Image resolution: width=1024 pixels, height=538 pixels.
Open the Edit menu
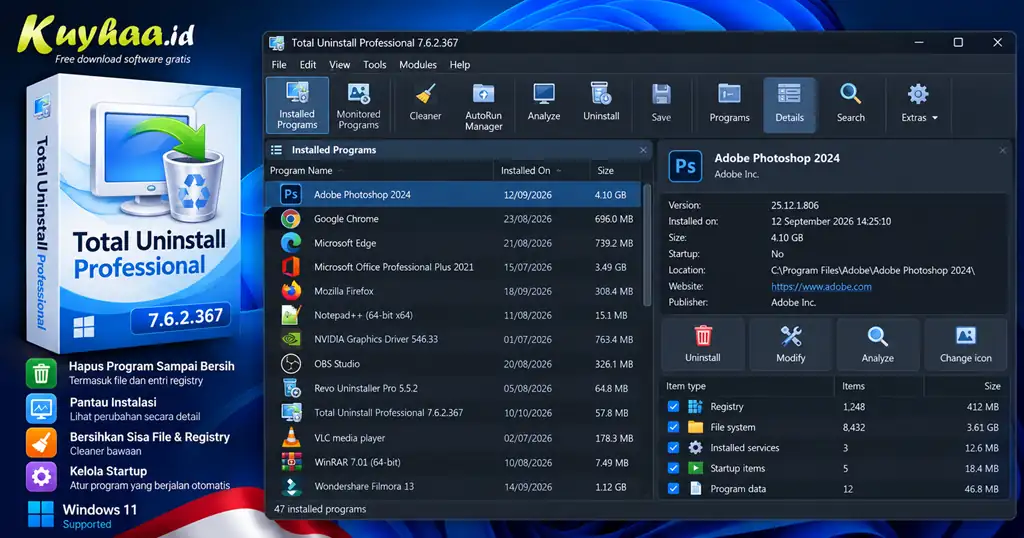pos(308,65)
